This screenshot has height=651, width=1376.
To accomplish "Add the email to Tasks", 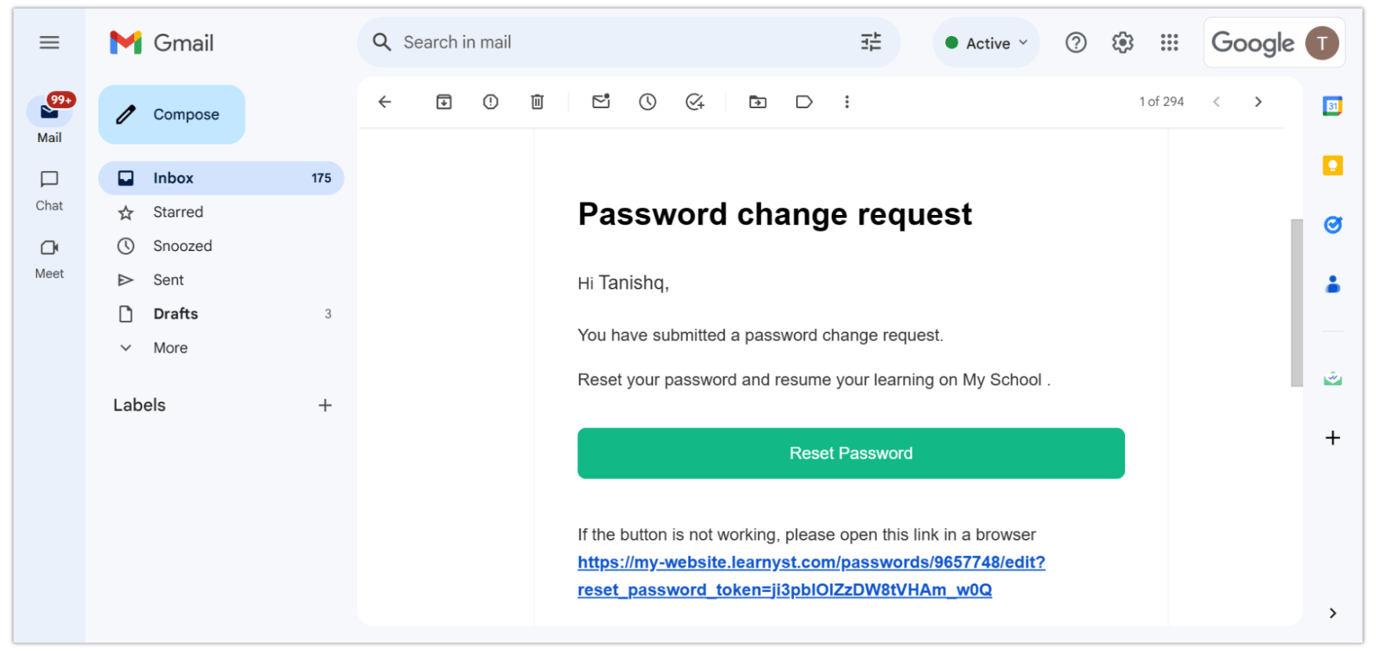I will tap(695, 101).
